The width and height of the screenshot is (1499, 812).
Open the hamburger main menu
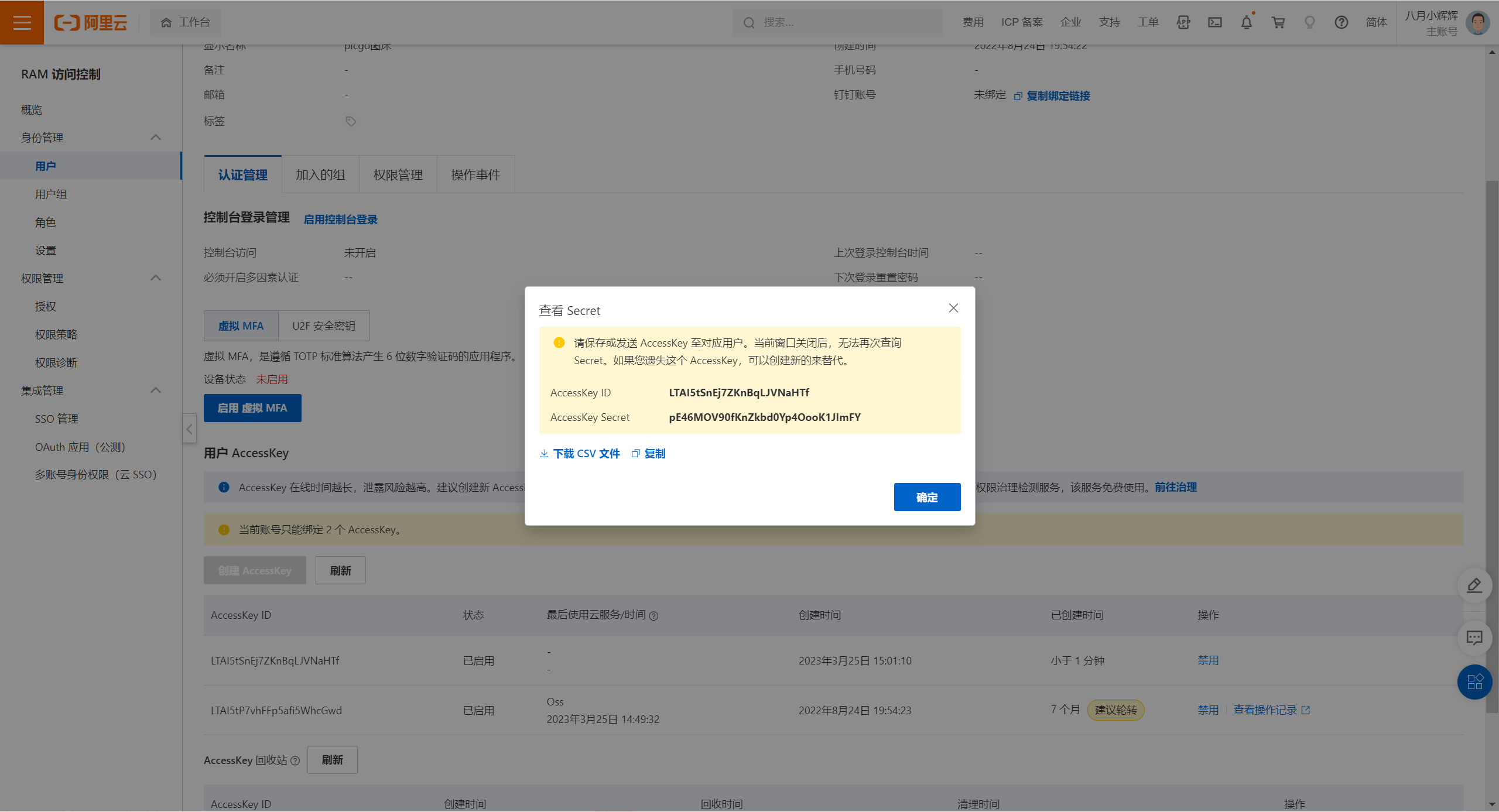22,22
